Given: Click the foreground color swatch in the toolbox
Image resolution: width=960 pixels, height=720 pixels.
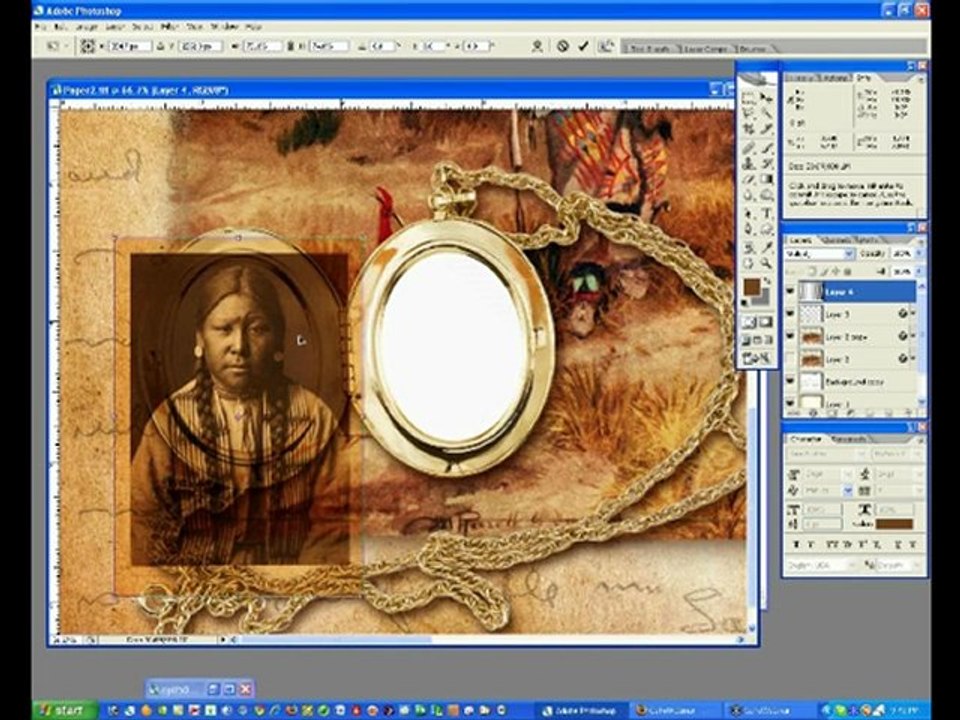Looking at the screenshot, I should (x=752, y=287).
